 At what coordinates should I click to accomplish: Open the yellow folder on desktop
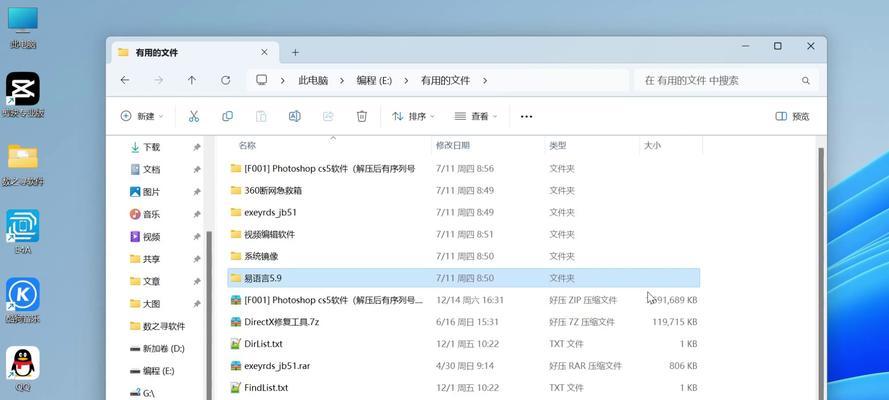click(23, 164)
